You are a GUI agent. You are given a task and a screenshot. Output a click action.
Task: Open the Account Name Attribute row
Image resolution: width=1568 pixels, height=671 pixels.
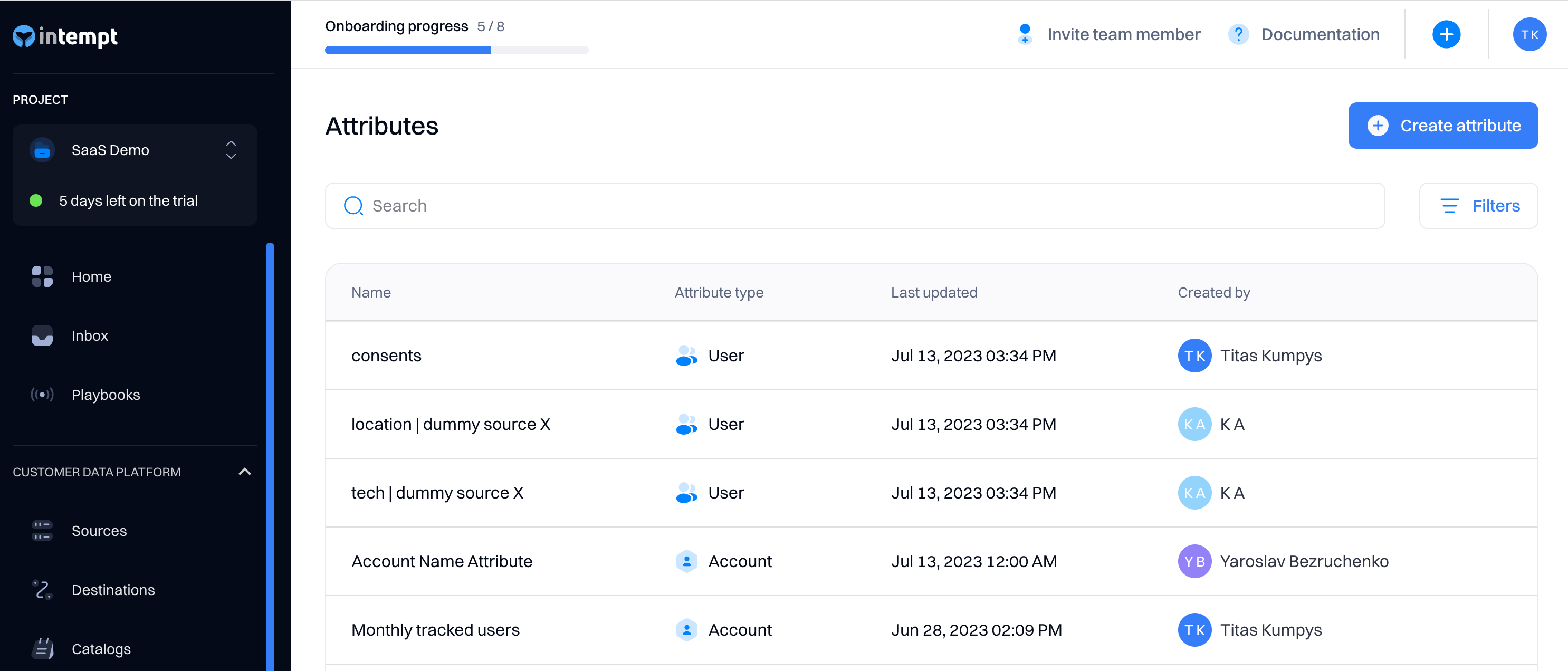[441, 561]
